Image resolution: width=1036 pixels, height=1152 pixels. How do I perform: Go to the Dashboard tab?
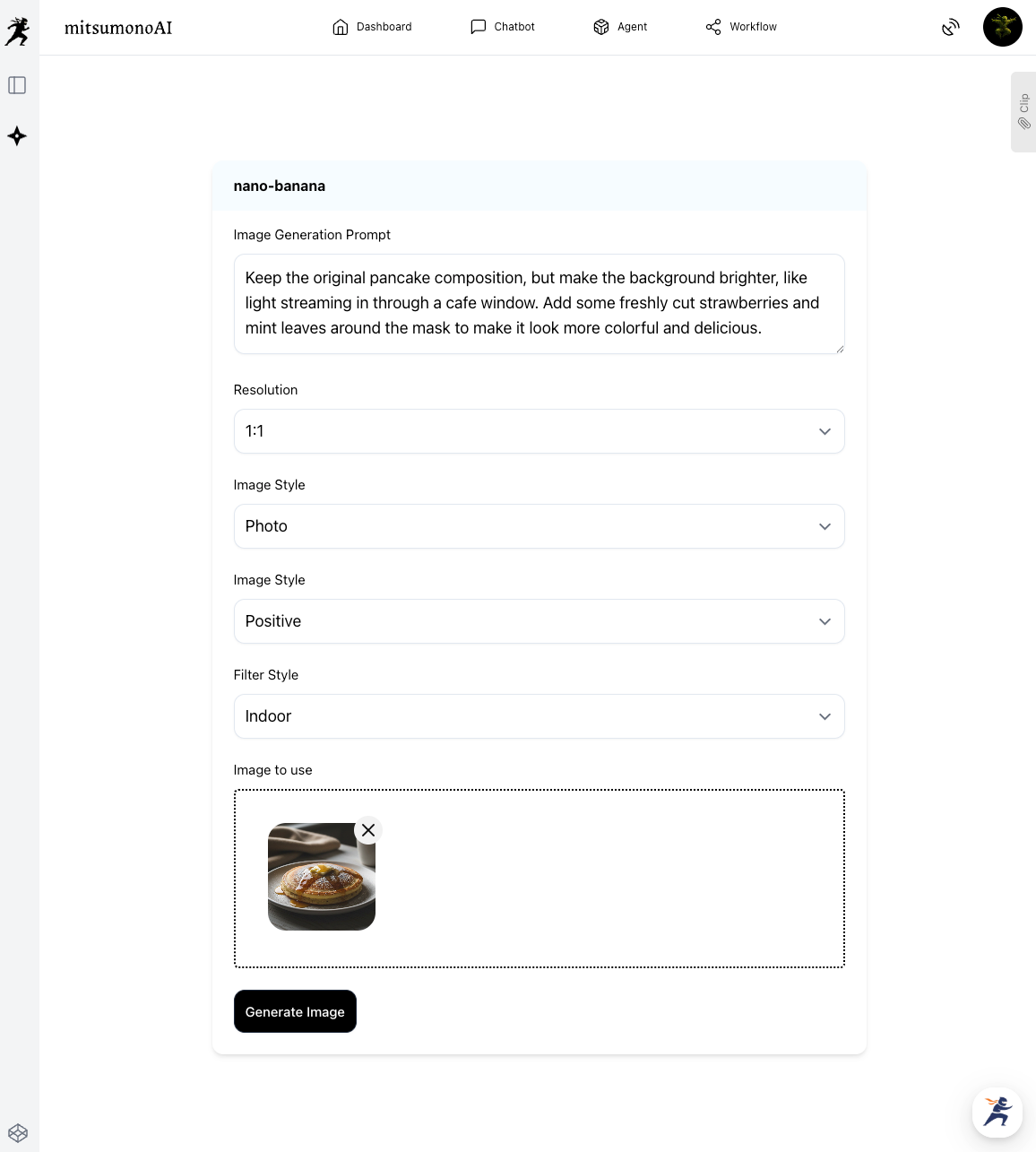372,27
